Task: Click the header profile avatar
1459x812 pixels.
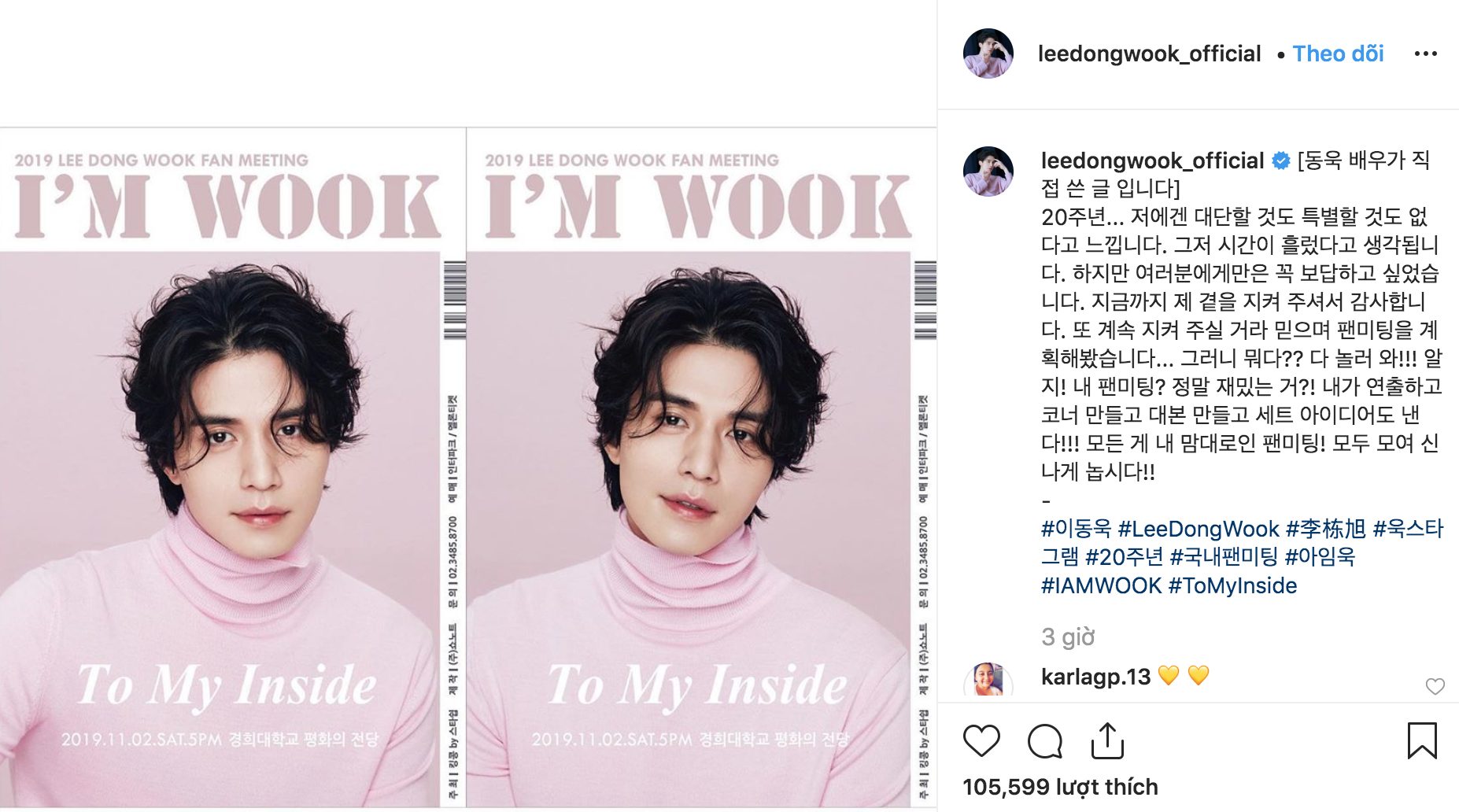Action: pos(988,54)
